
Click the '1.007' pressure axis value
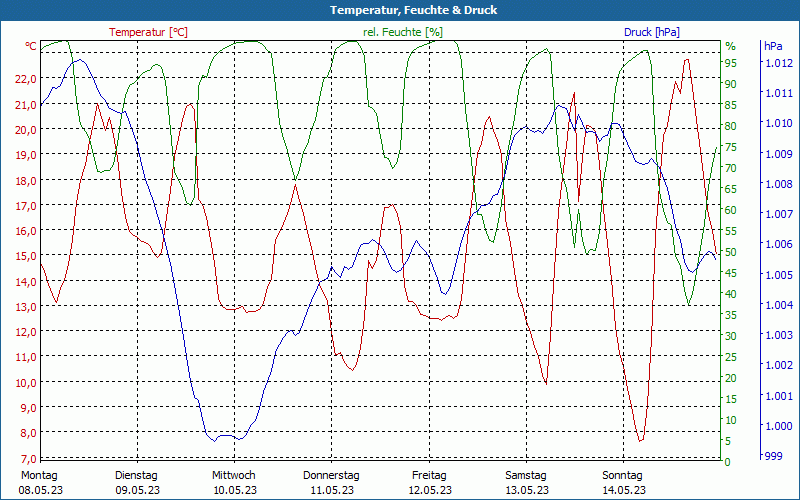(x=780, y=214)
